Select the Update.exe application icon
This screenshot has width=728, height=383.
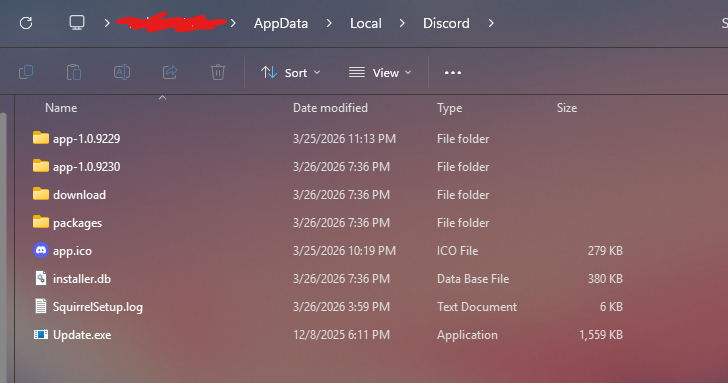coord(41,334)
